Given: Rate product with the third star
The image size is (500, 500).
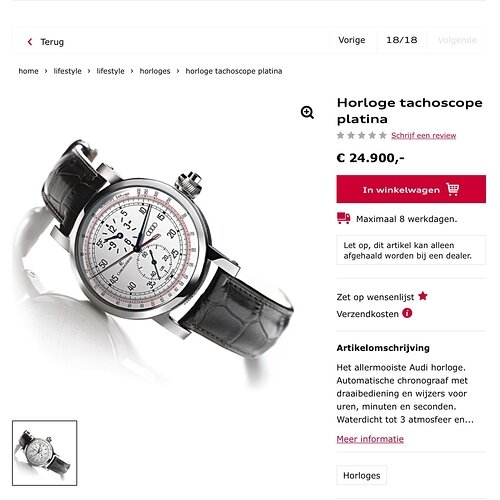Looking at the screenshot, I should click(x=362, y=135).
